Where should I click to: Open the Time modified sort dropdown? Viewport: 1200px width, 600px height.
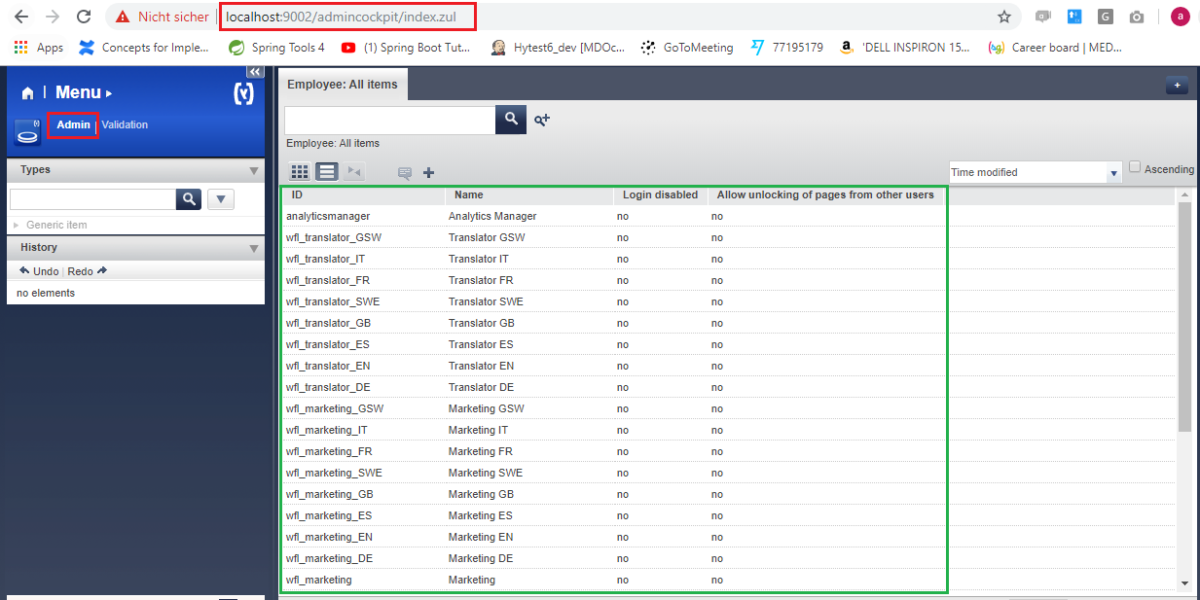coord(1114,173)
